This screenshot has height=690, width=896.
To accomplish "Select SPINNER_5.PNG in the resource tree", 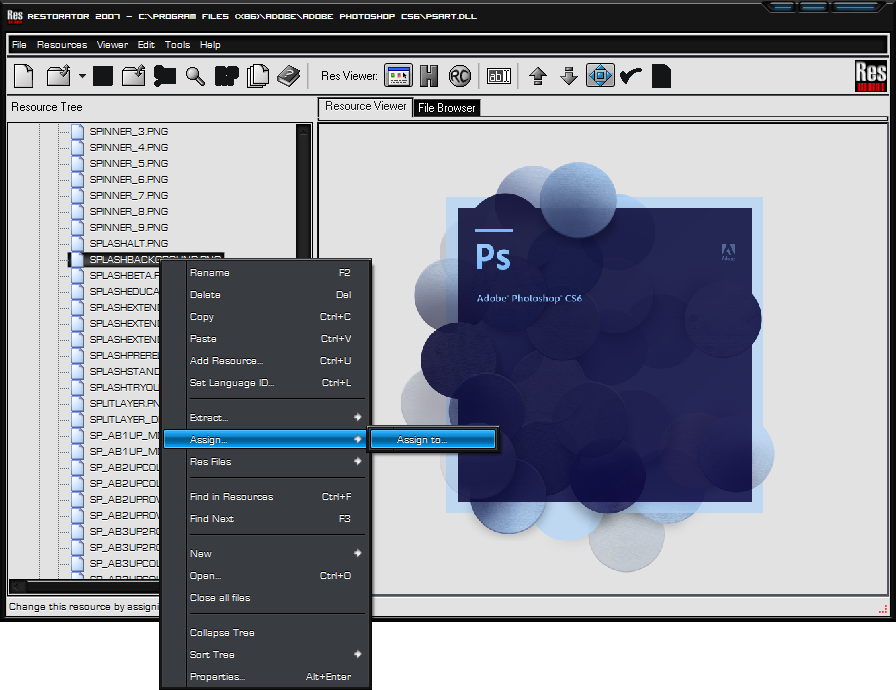I will point(129,163).
